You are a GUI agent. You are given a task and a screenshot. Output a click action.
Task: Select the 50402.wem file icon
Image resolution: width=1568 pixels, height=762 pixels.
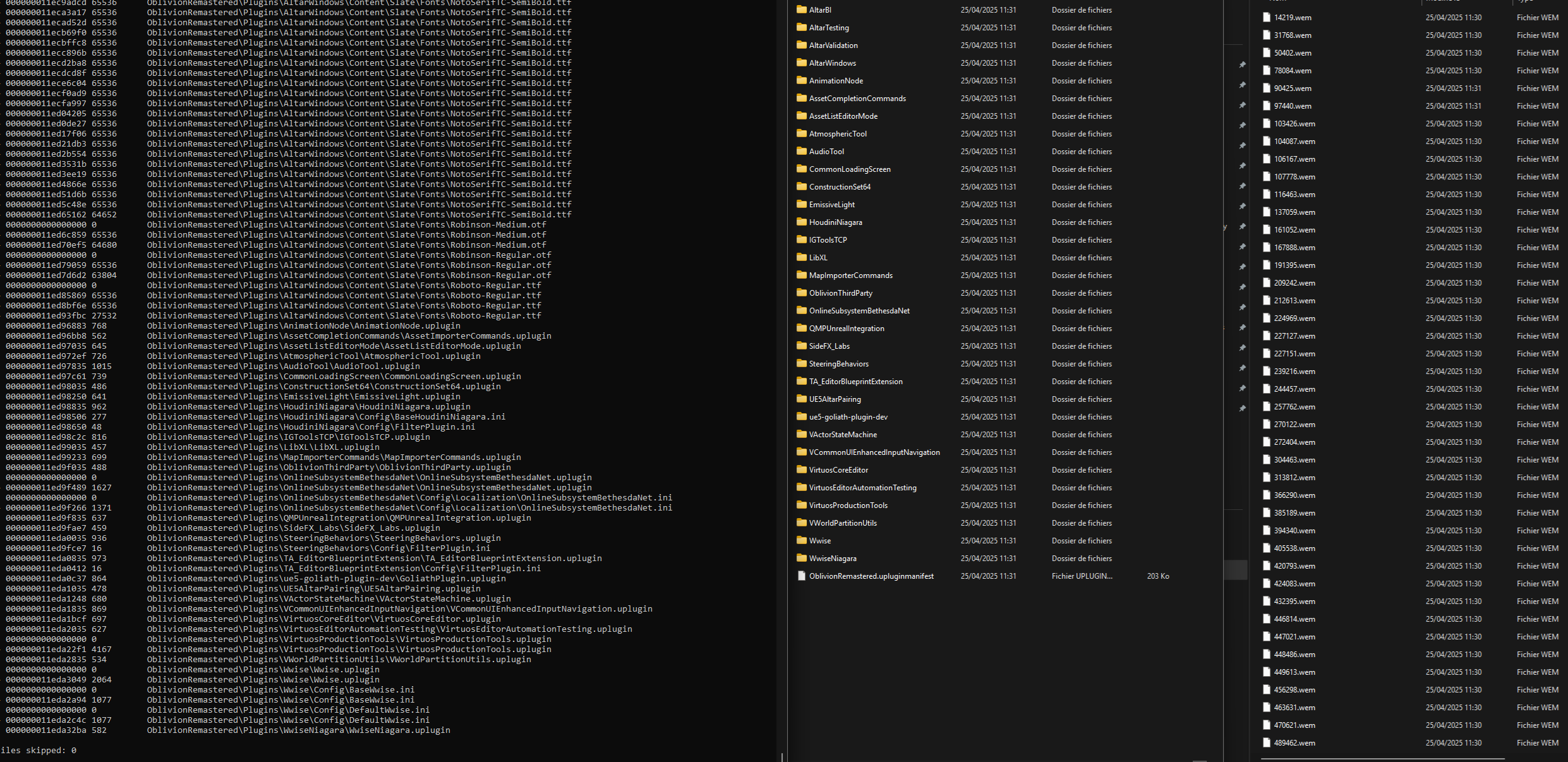[1266, 53]
